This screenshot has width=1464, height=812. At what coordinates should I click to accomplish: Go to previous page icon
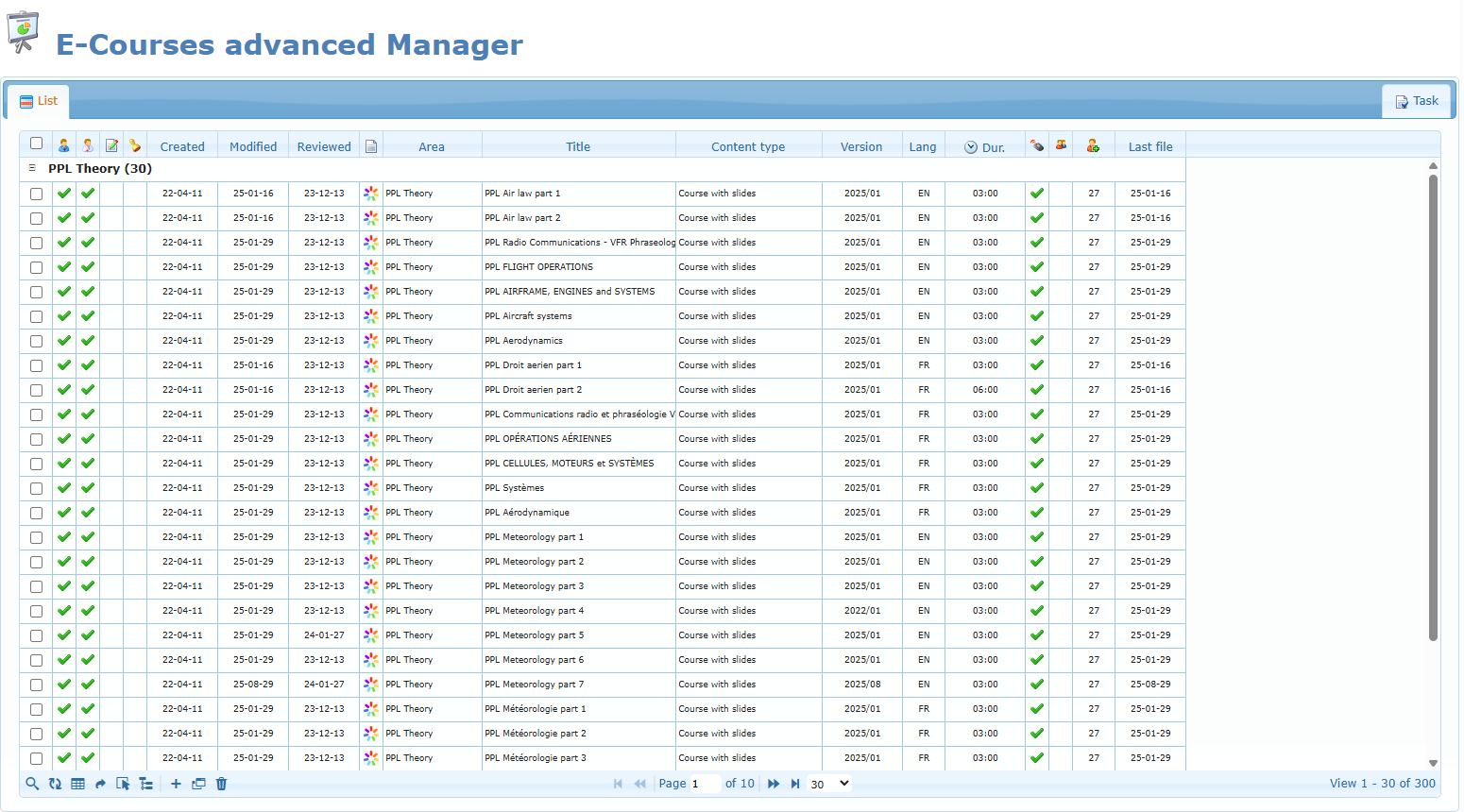pos(639,784)
